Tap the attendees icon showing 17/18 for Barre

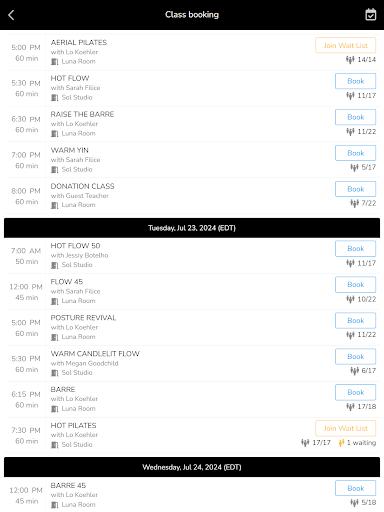click(x=350, y=407)
